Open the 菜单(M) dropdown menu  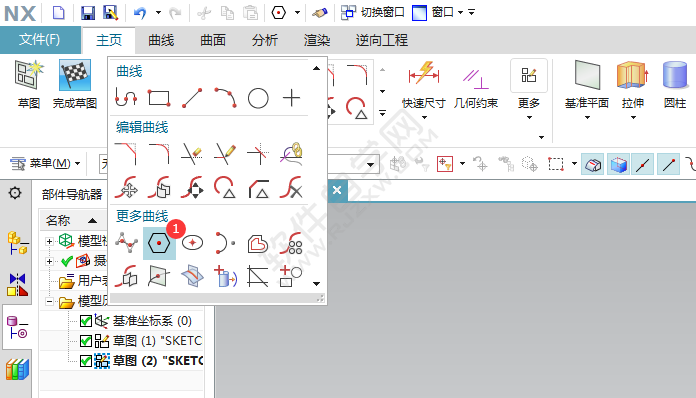tap(45, 164)
